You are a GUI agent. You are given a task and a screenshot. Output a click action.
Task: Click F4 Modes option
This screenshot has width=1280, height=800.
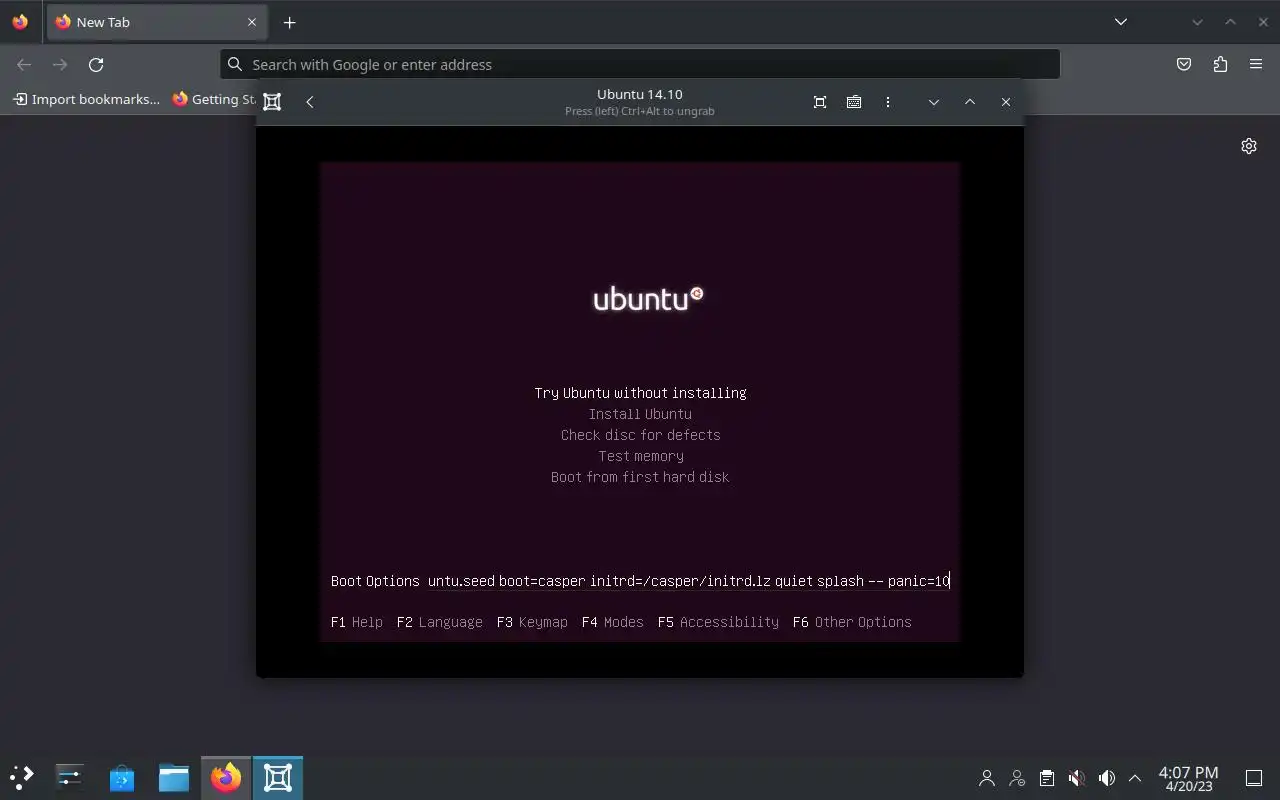coord(613,622)
